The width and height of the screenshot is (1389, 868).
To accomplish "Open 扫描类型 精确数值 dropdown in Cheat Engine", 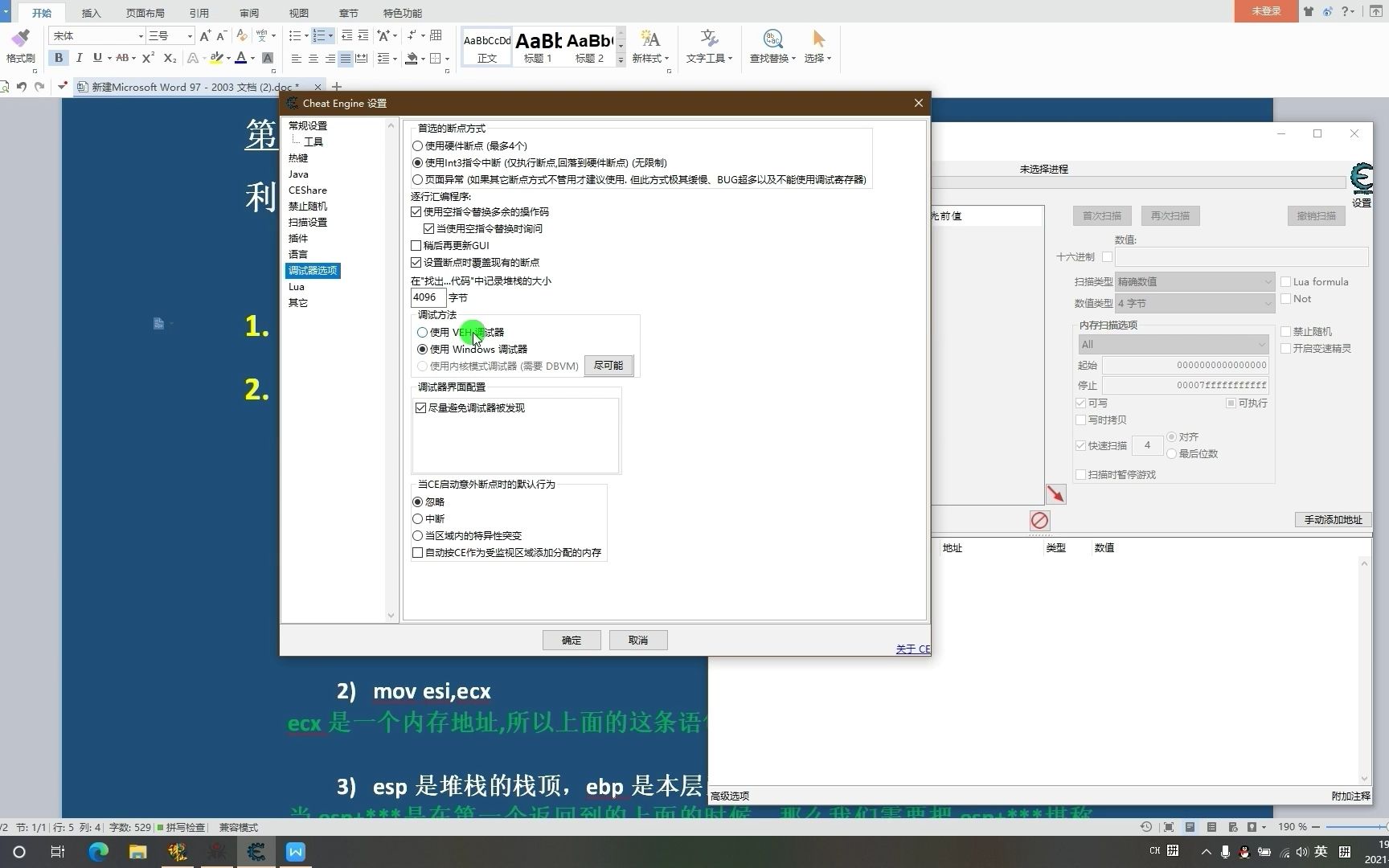I will pos(1194,282).
